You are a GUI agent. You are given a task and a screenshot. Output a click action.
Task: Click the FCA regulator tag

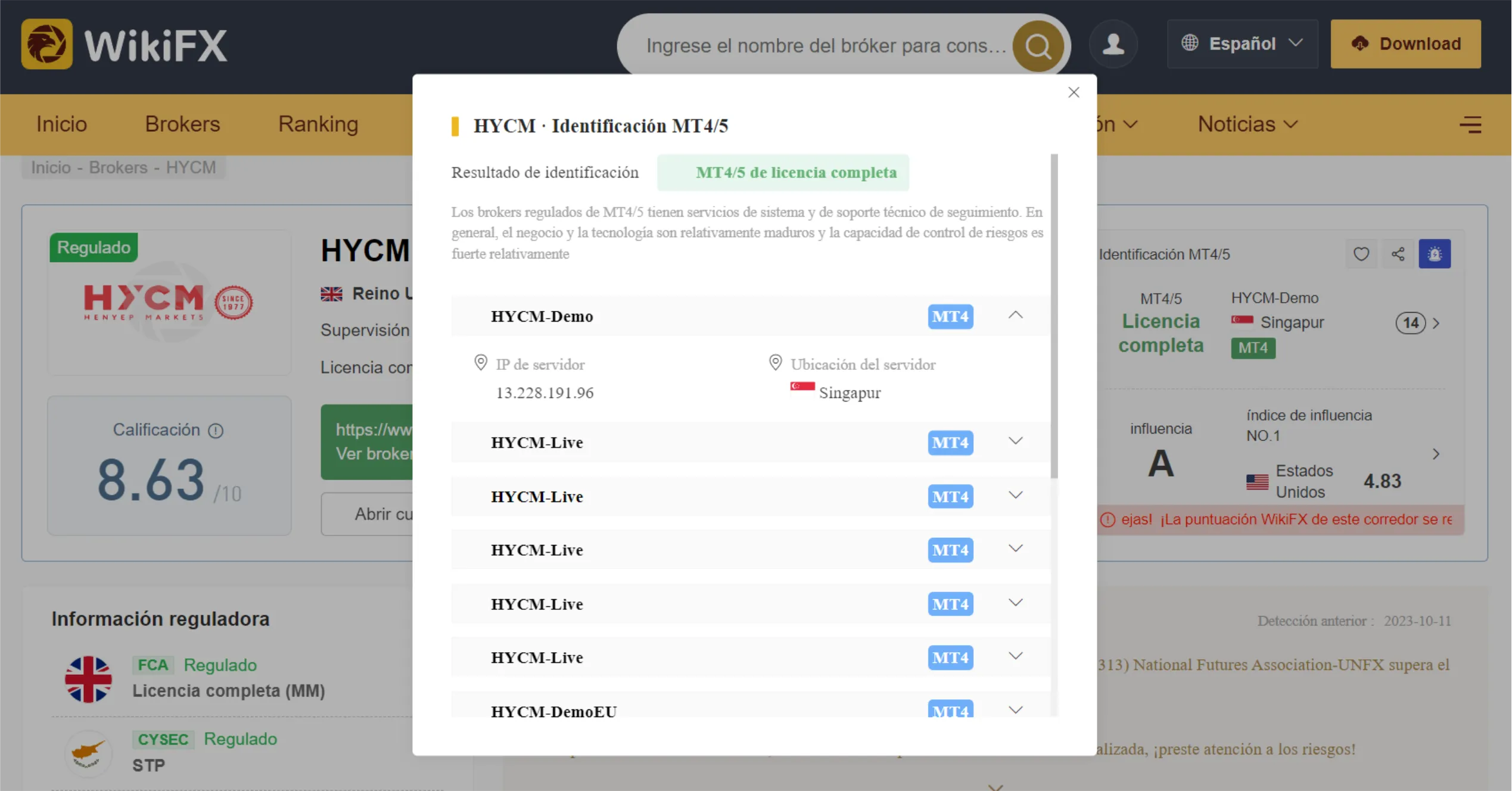point(153,665)
